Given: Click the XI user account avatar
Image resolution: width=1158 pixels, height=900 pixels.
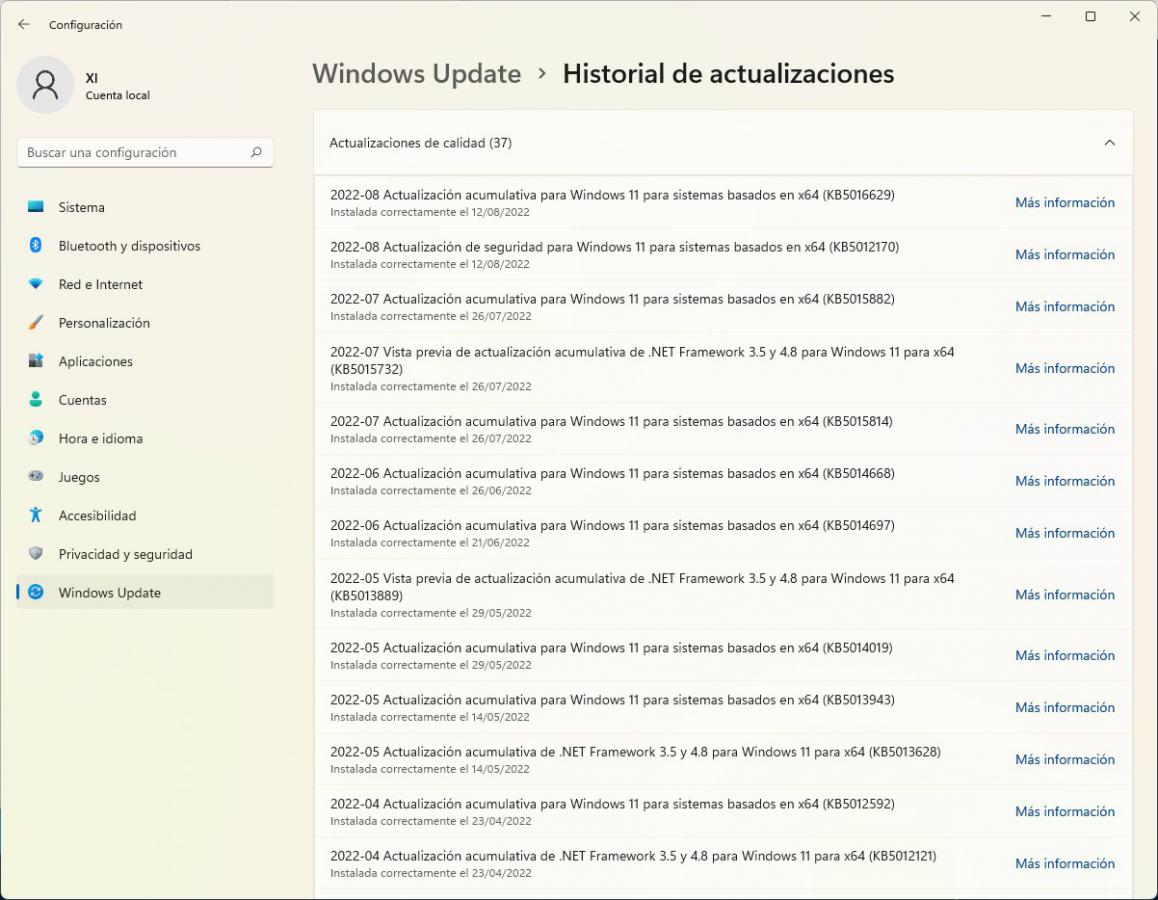Looking at the screenshot, I should pyautogui.click(x=45, y=85).
